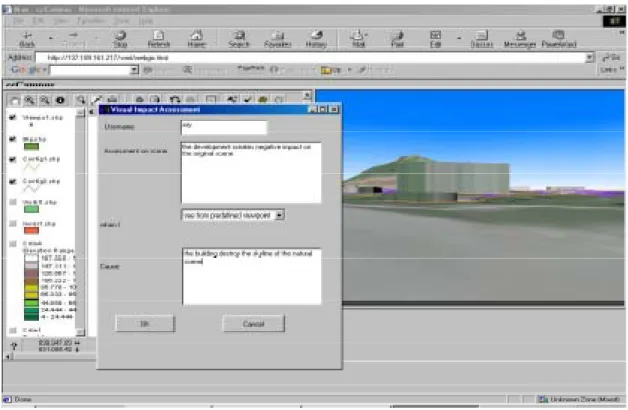The width and height of the screenshot is (628, 410).
Task: Click the Edit icon in the browser toolbar
Action: 435,39
